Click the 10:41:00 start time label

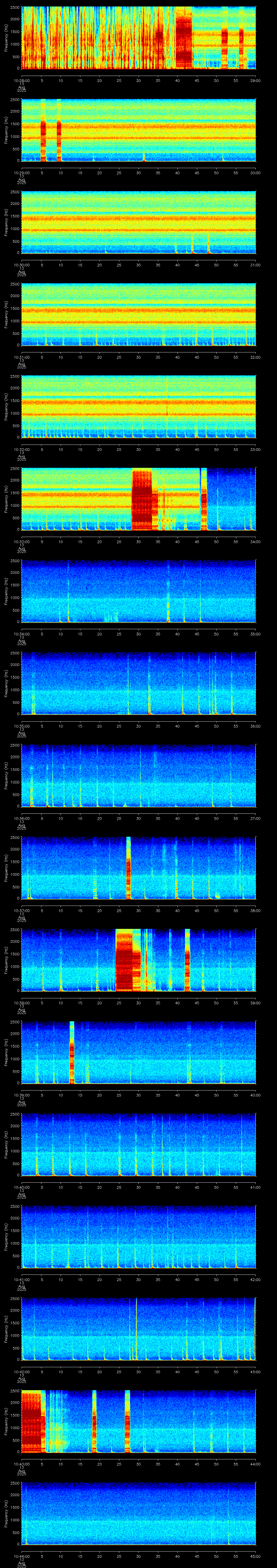pyautogui.click(x=21, y=1279)
